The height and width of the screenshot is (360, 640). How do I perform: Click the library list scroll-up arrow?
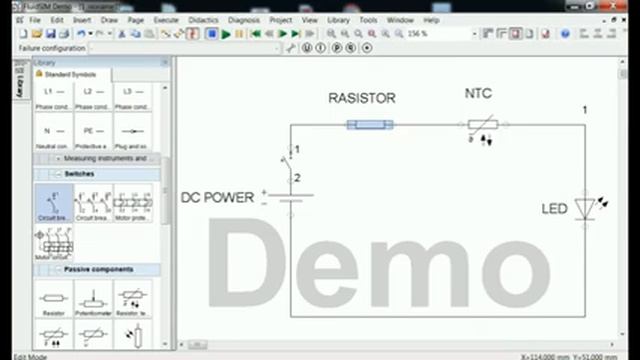click(x=165, y=88)
